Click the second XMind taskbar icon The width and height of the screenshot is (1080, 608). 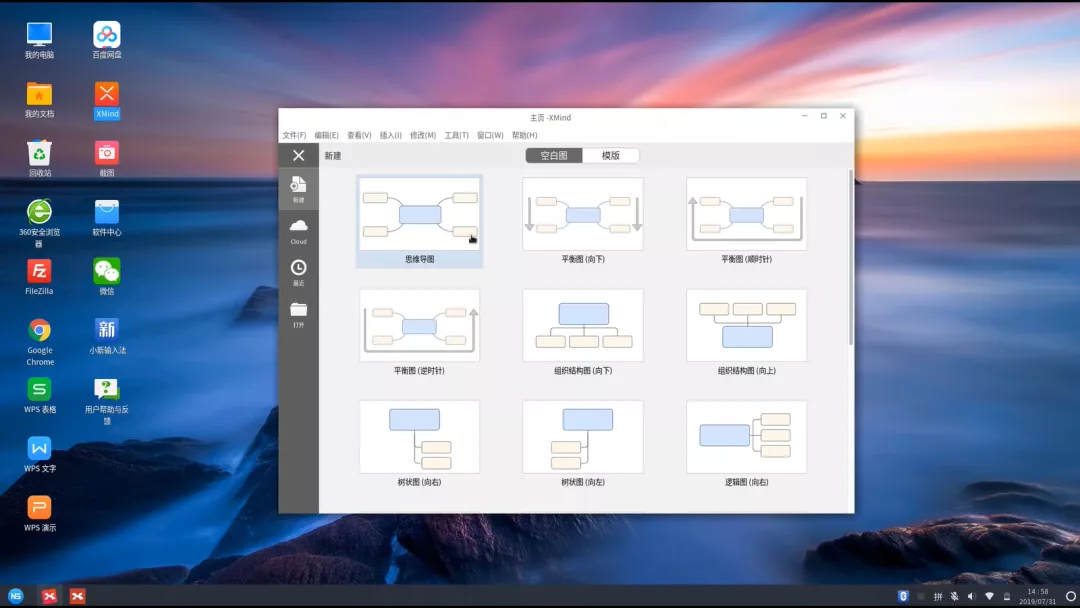click(x=77, y=596)
